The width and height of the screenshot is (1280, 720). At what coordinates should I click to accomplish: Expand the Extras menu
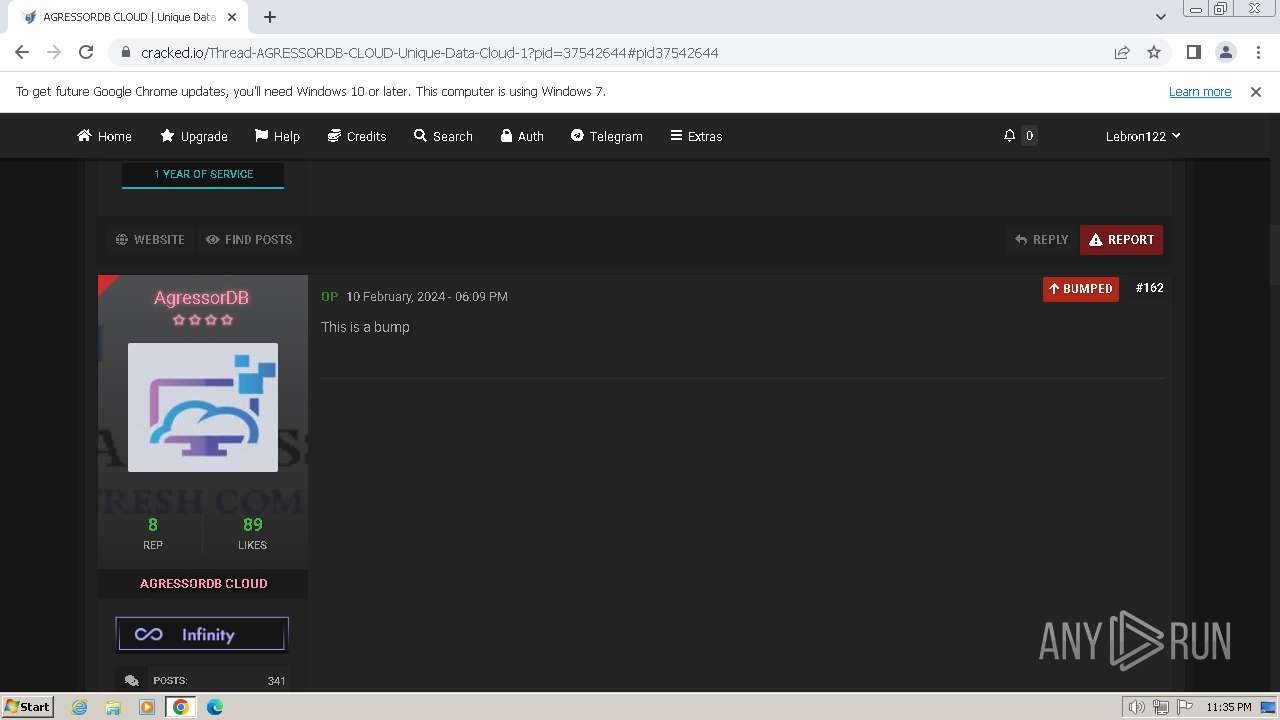pos(696,136)
